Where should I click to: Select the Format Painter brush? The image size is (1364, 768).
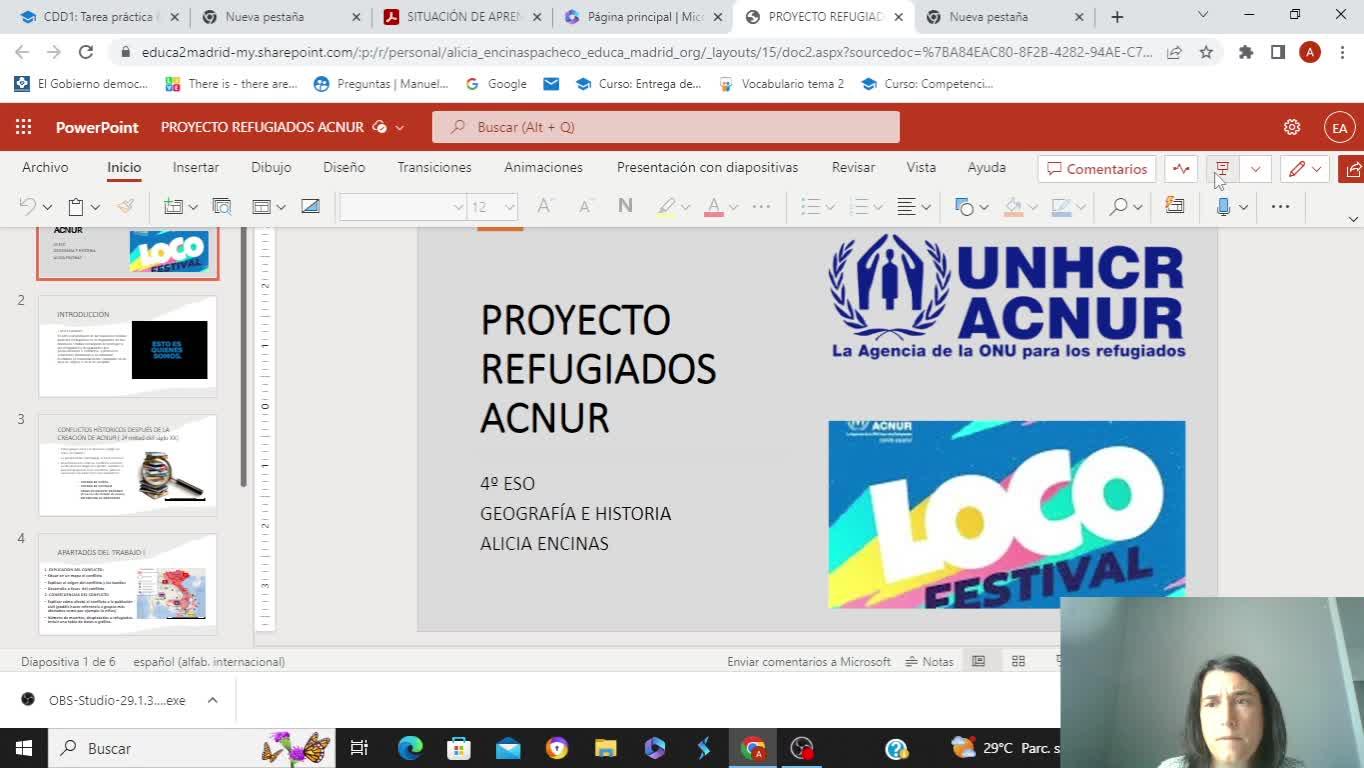(125, 206)
